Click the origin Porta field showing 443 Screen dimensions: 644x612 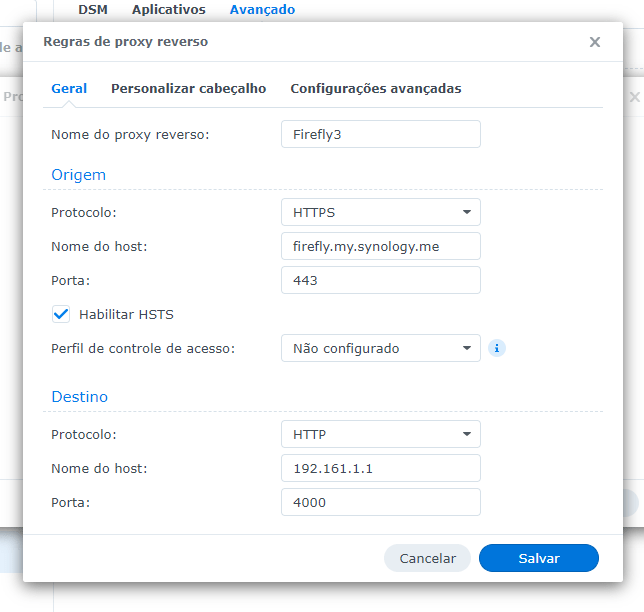pyautogui.click(x=380, y=280)
